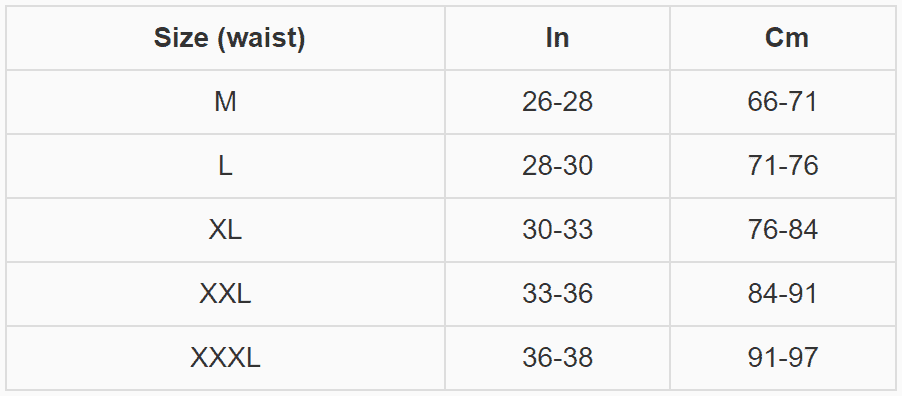Viewport: 902px width, 396px height.
Task: Select the M size cell
Action: [x=225, y=102]
